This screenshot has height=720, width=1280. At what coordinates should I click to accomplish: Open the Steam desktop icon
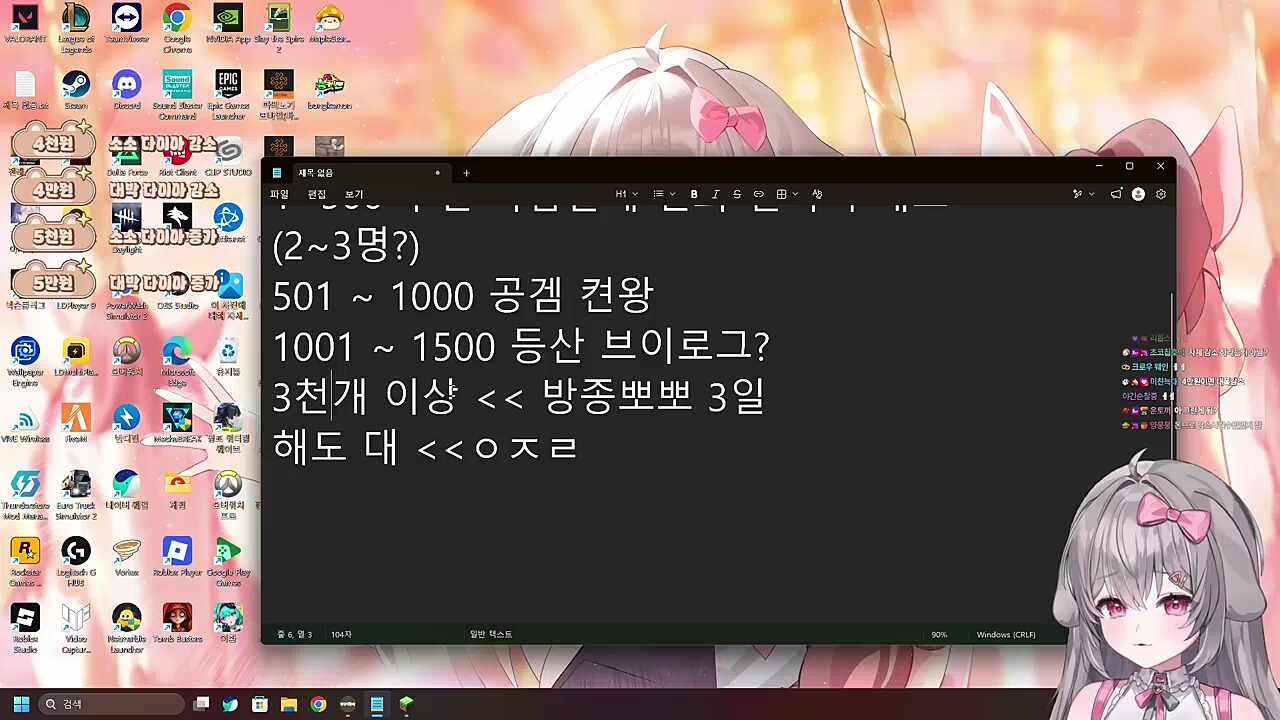pyautogui.click(x=76, y=90)
